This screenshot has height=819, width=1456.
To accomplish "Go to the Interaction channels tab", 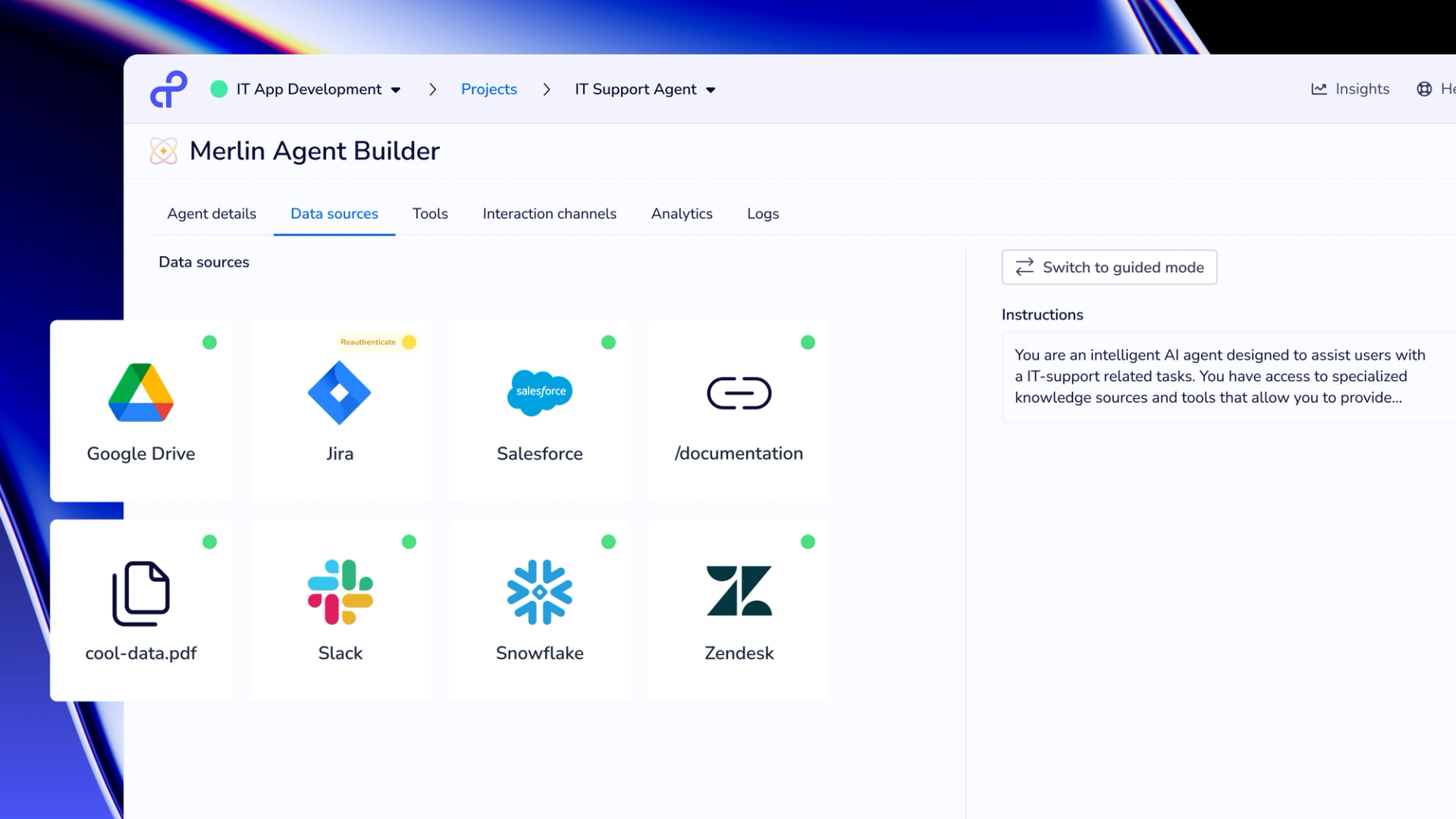I will tap(550, 214).
